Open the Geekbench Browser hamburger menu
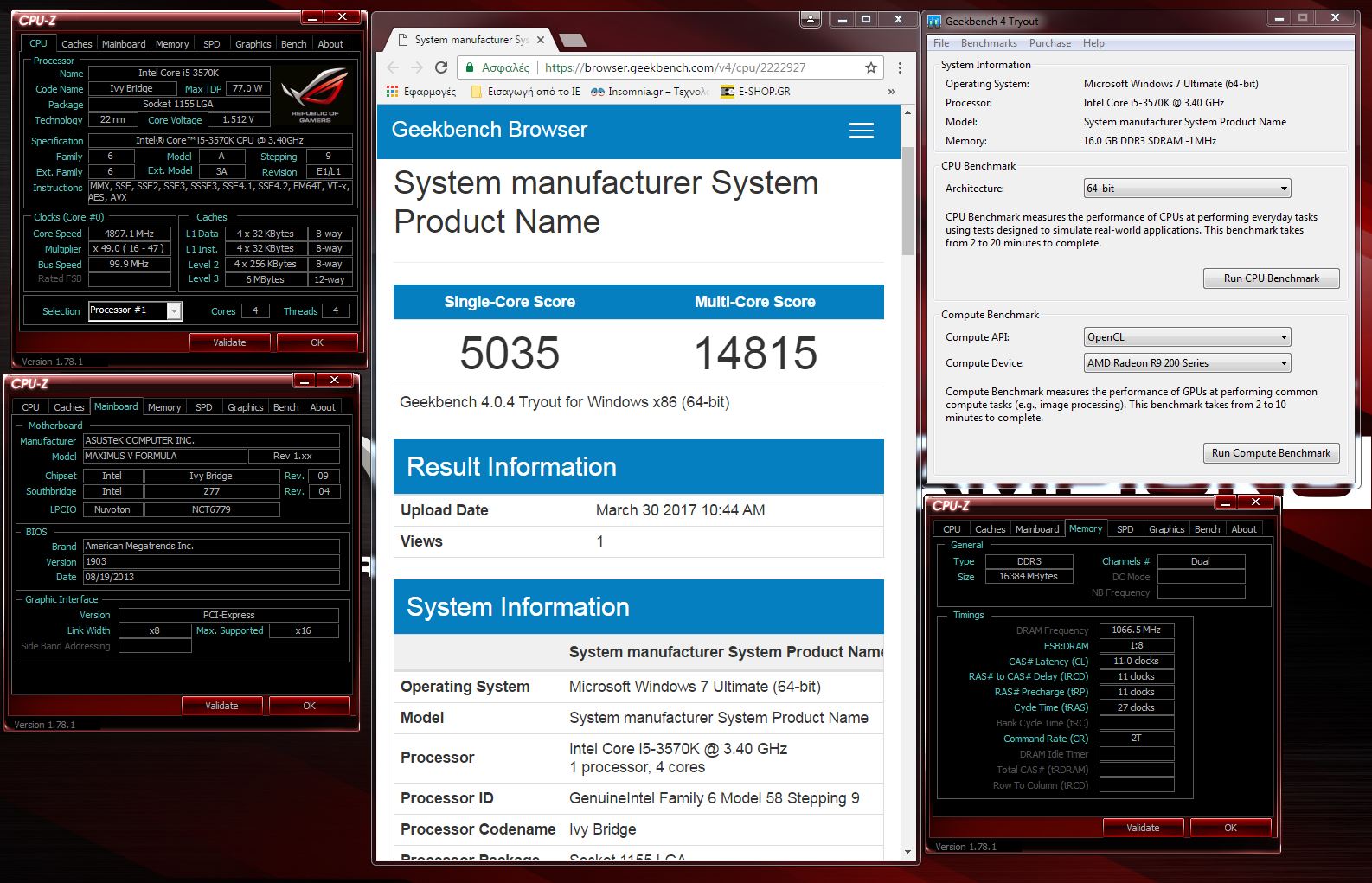The width and height of the screenshot is (1372, 883). pyautogui.click(x=862, y=131)
